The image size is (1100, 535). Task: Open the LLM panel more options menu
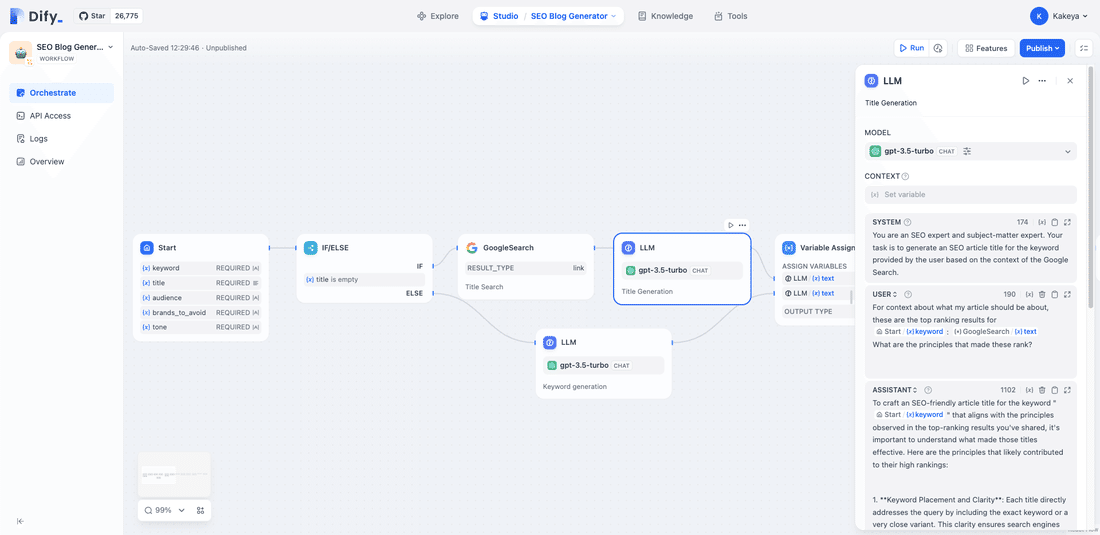(x=1042, y=81)
